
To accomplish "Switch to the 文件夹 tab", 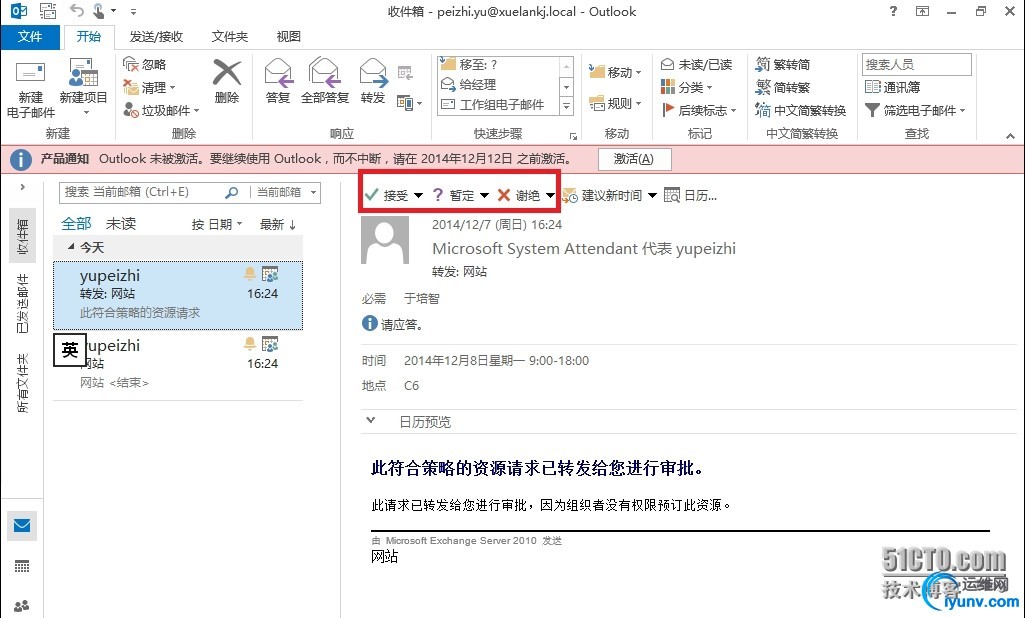I will tap(229, 37).
